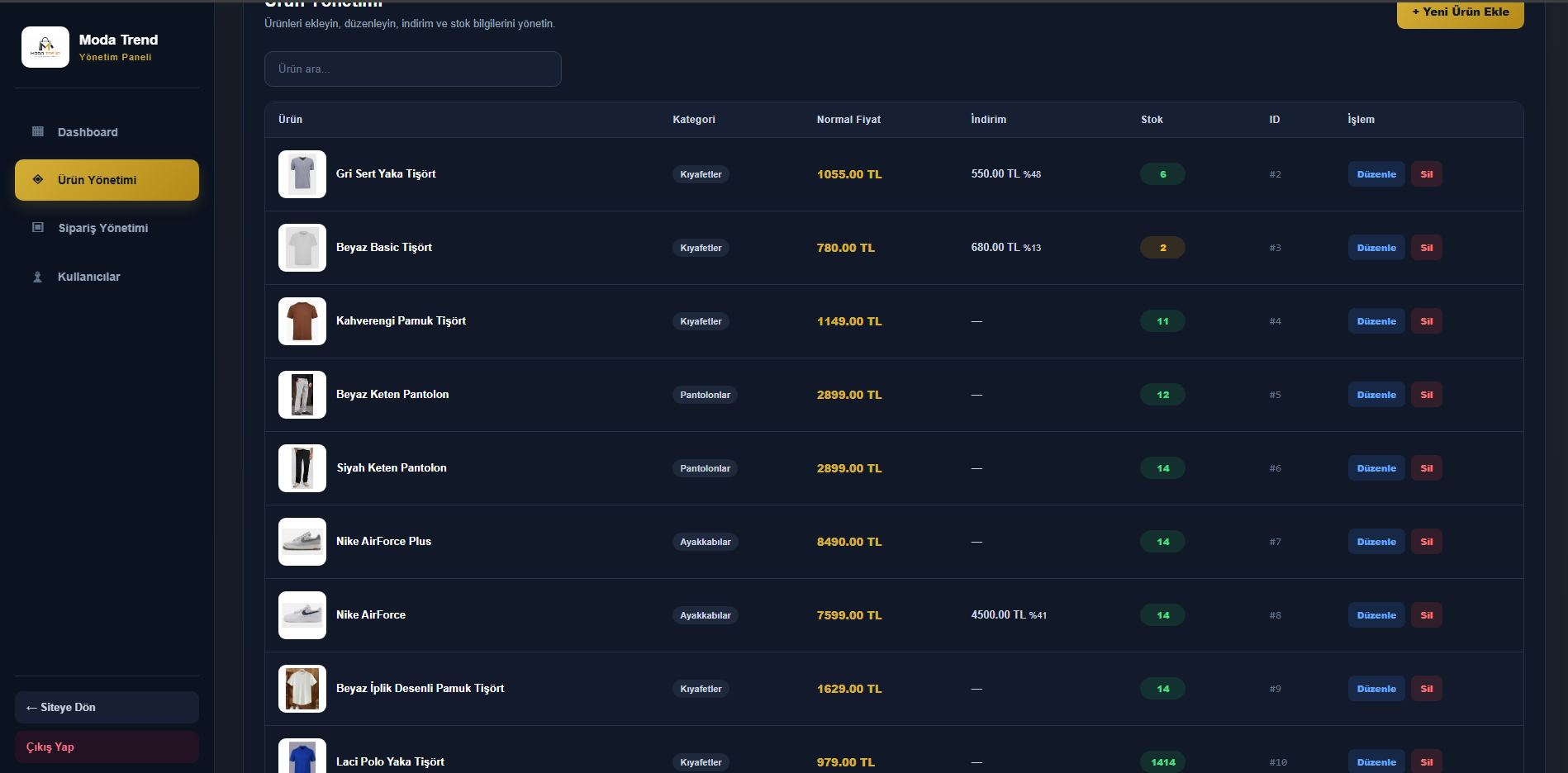Edit Beyaz İplik Desenli Pamuk Tişört
The image size is (1568, 773).
1376,689
